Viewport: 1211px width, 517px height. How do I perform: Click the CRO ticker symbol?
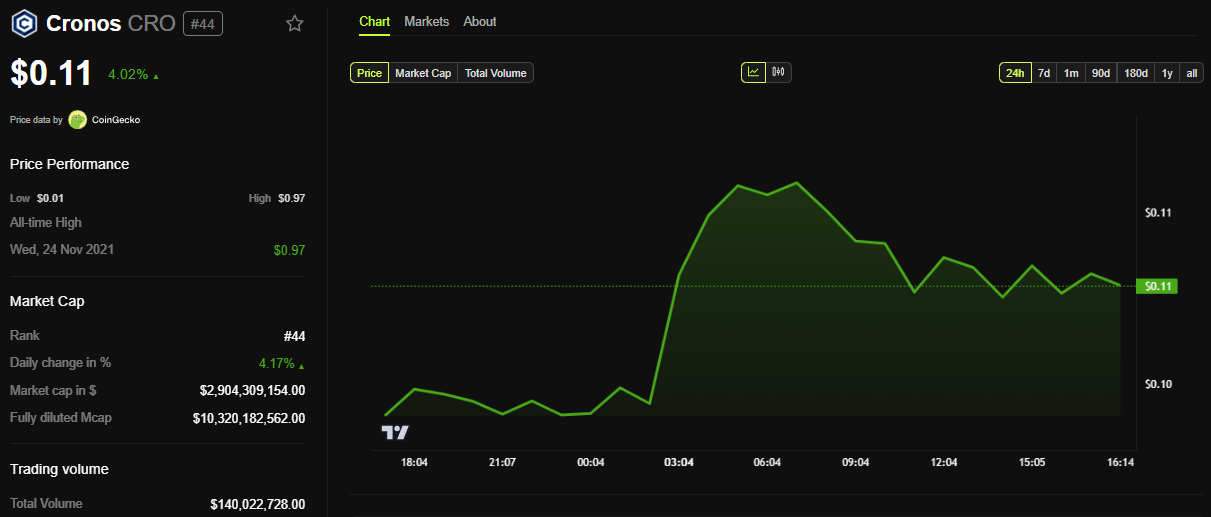pos(152,23)
